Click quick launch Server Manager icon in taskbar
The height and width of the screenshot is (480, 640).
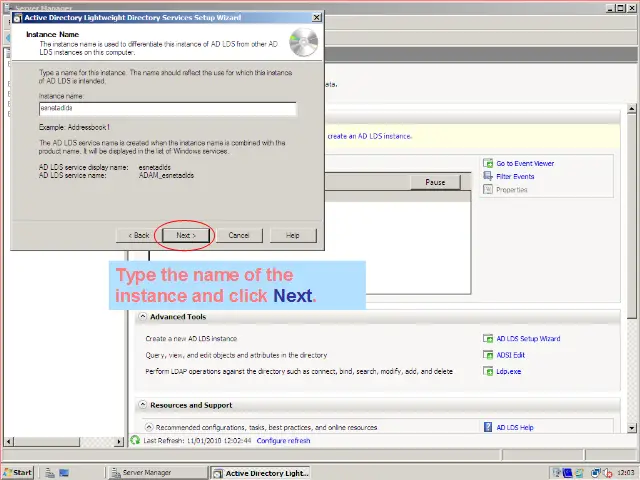pos(50,473)
